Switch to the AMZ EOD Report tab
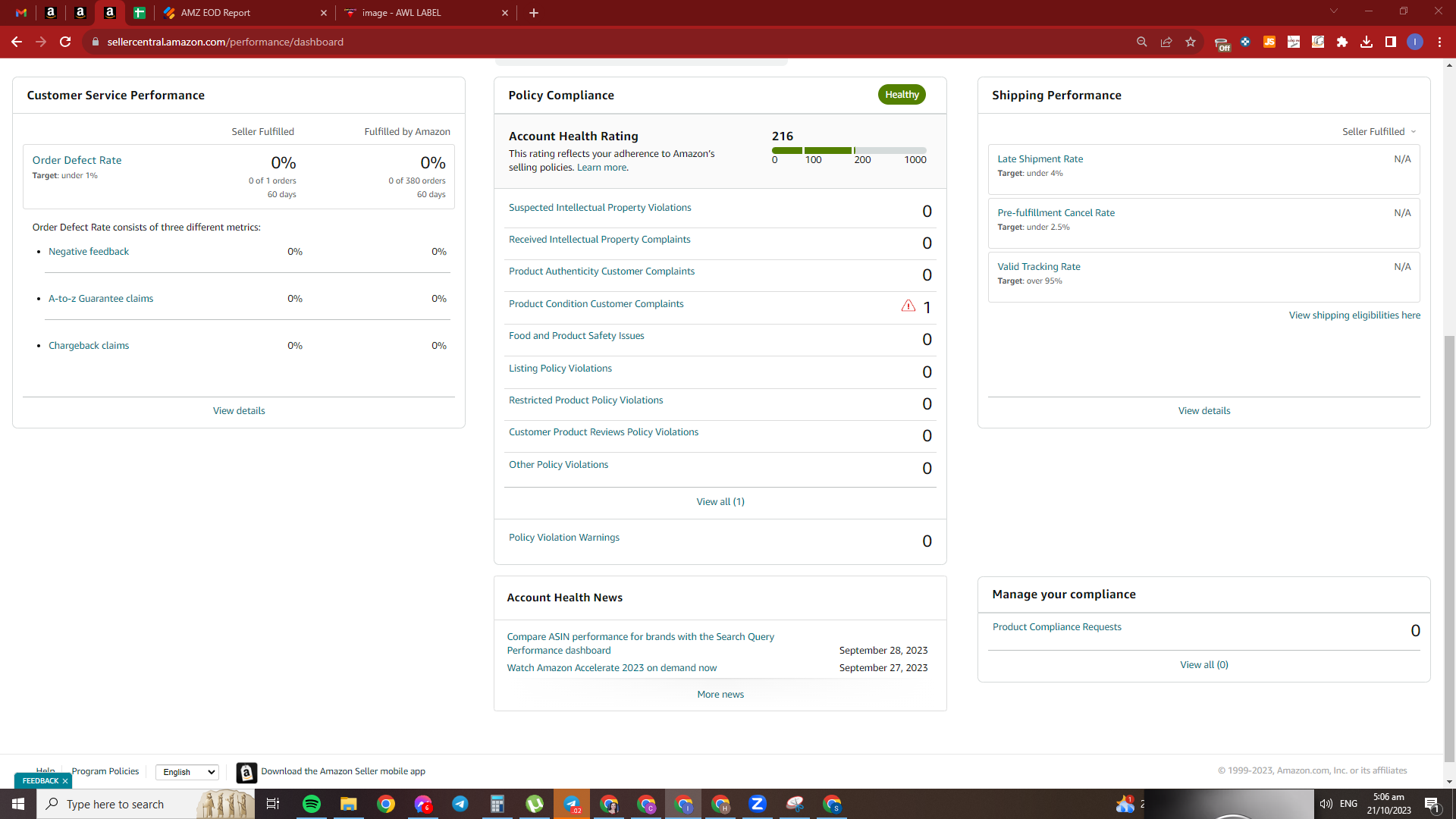The width and height of the screenshot is (1456, 819). point(245,13)
